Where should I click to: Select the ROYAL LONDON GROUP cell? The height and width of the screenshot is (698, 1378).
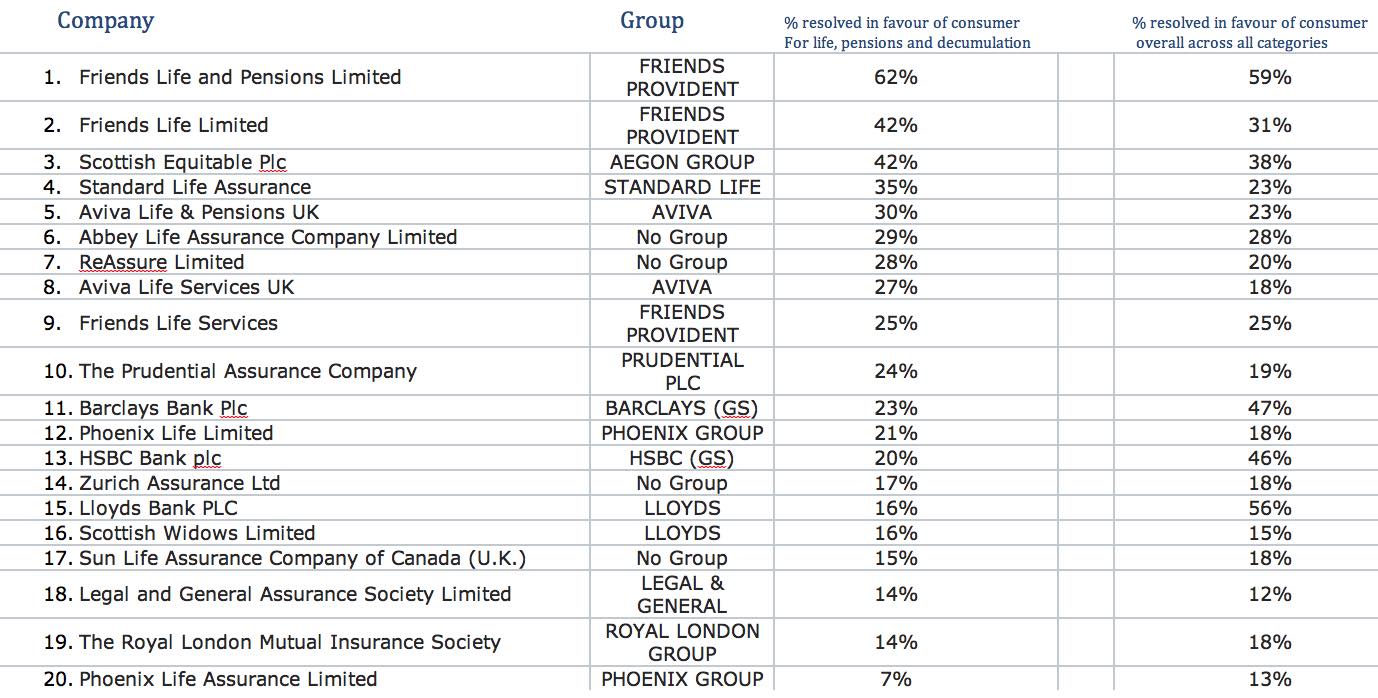point(682,642)
